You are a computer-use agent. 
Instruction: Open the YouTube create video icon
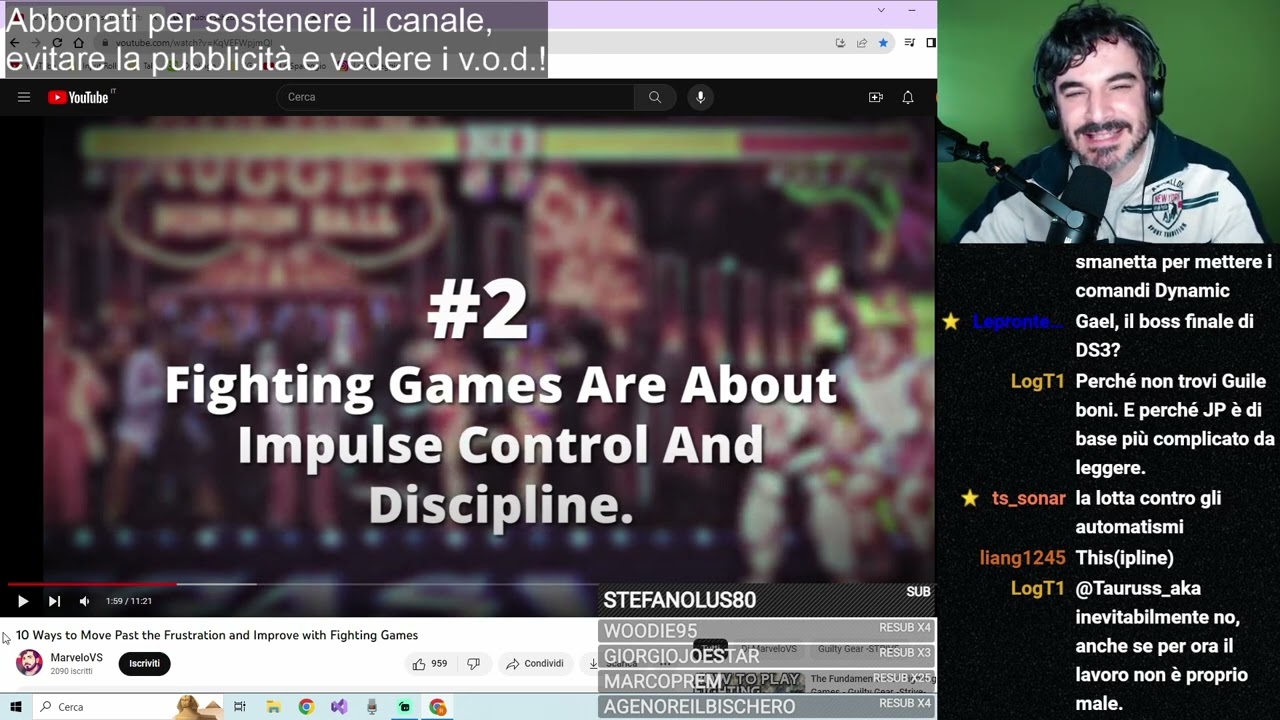coord(876,97)
